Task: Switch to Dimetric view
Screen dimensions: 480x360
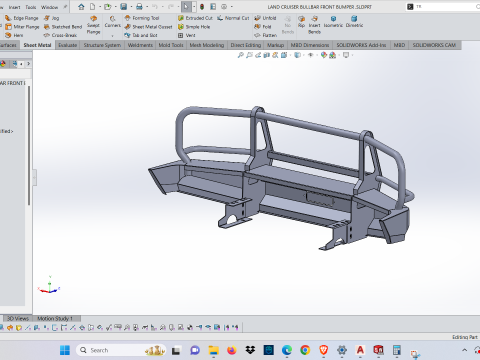Action: (354, 22)
